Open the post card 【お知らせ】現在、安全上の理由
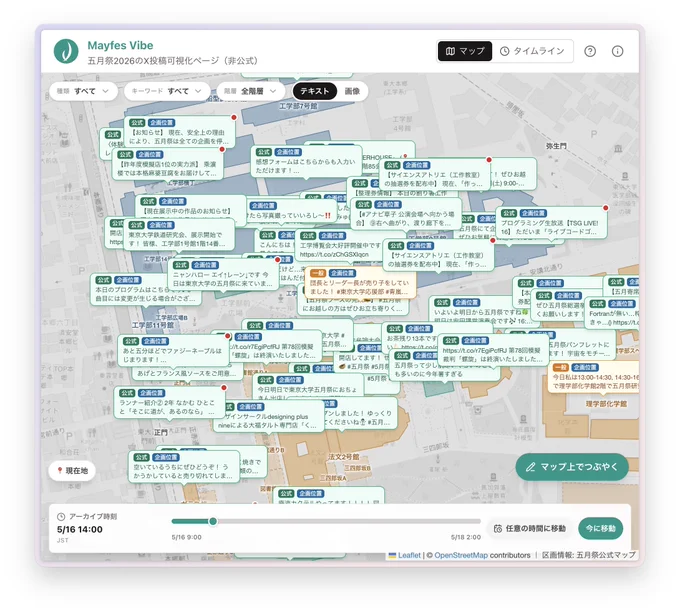 [x=180, y=132]
